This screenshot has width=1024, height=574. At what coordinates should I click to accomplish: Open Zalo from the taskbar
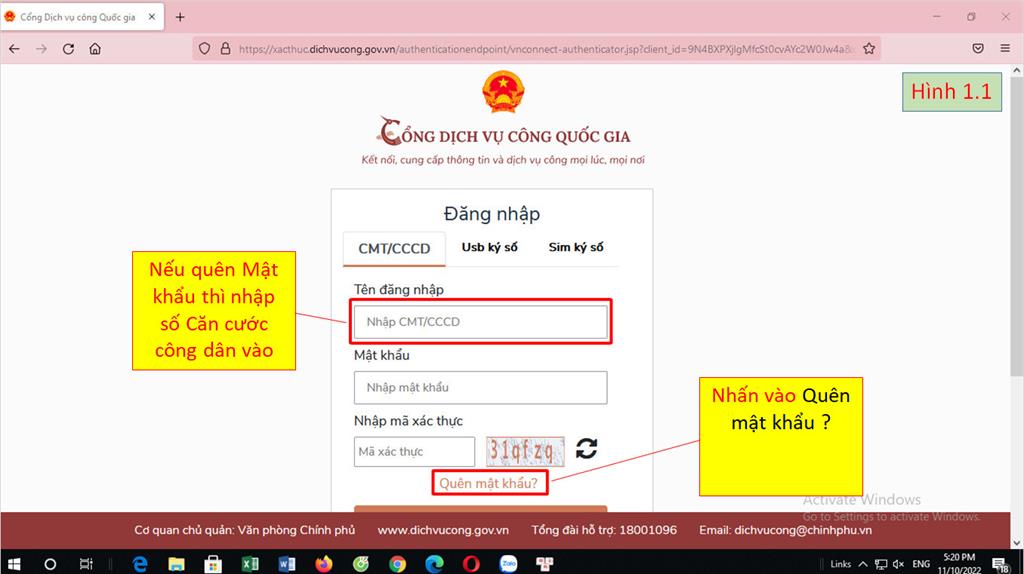click(508, 564)
